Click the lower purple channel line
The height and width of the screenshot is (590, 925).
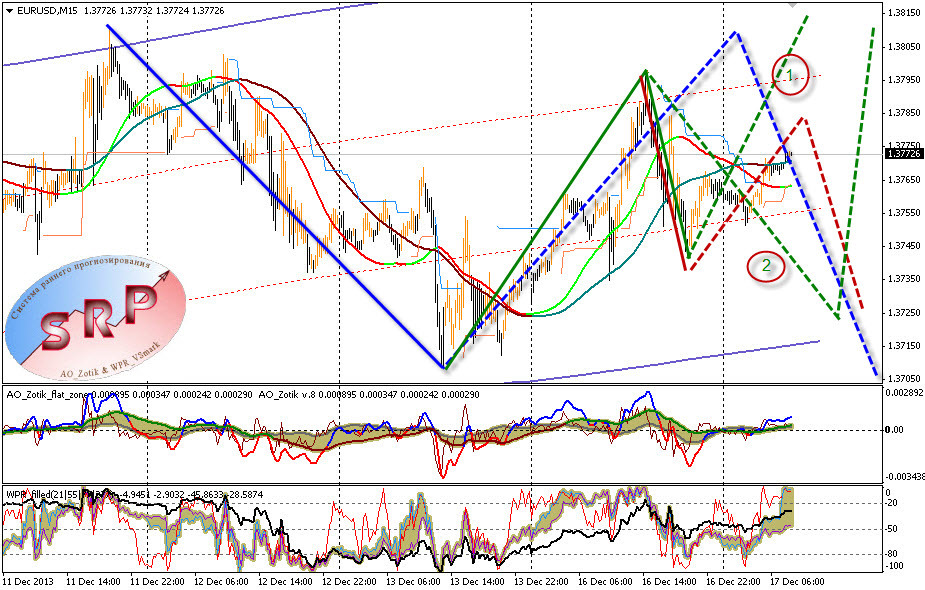661,362
